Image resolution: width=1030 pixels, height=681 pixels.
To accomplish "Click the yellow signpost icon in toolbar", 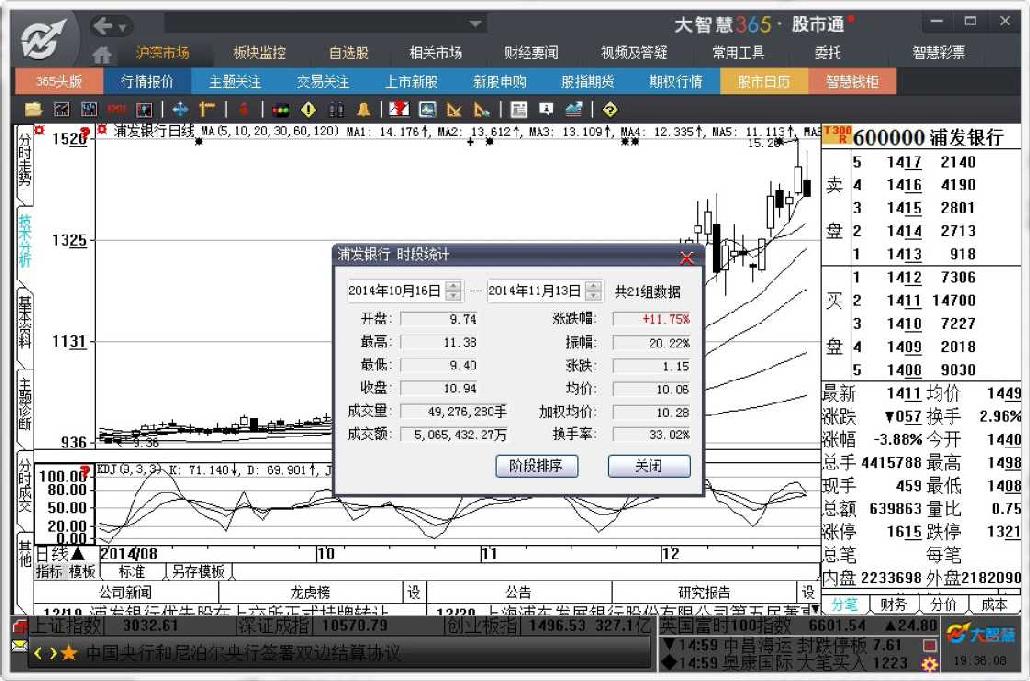I will [x=207, y=110].
